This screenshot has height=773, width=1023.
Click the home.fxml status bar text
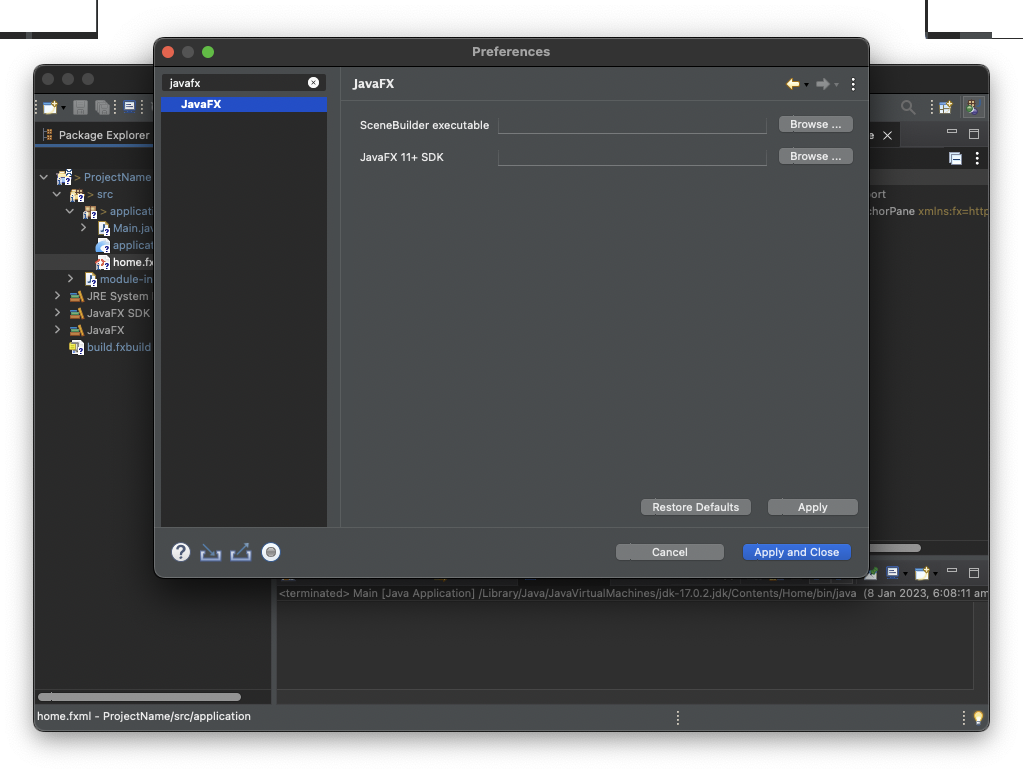point(144,716)
